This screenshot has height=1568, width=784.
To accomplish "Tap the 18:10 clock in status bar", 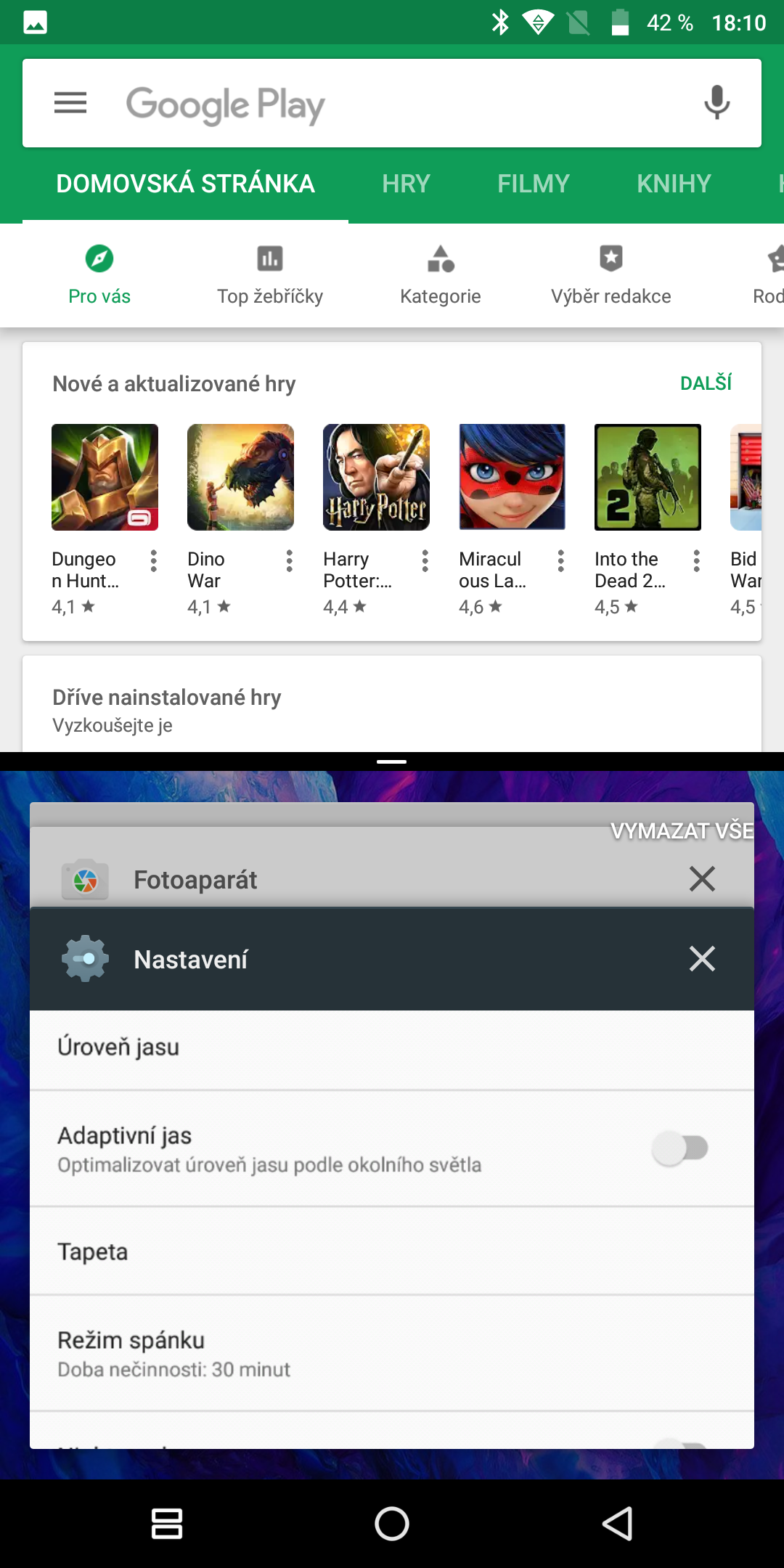I will point(738,23).
